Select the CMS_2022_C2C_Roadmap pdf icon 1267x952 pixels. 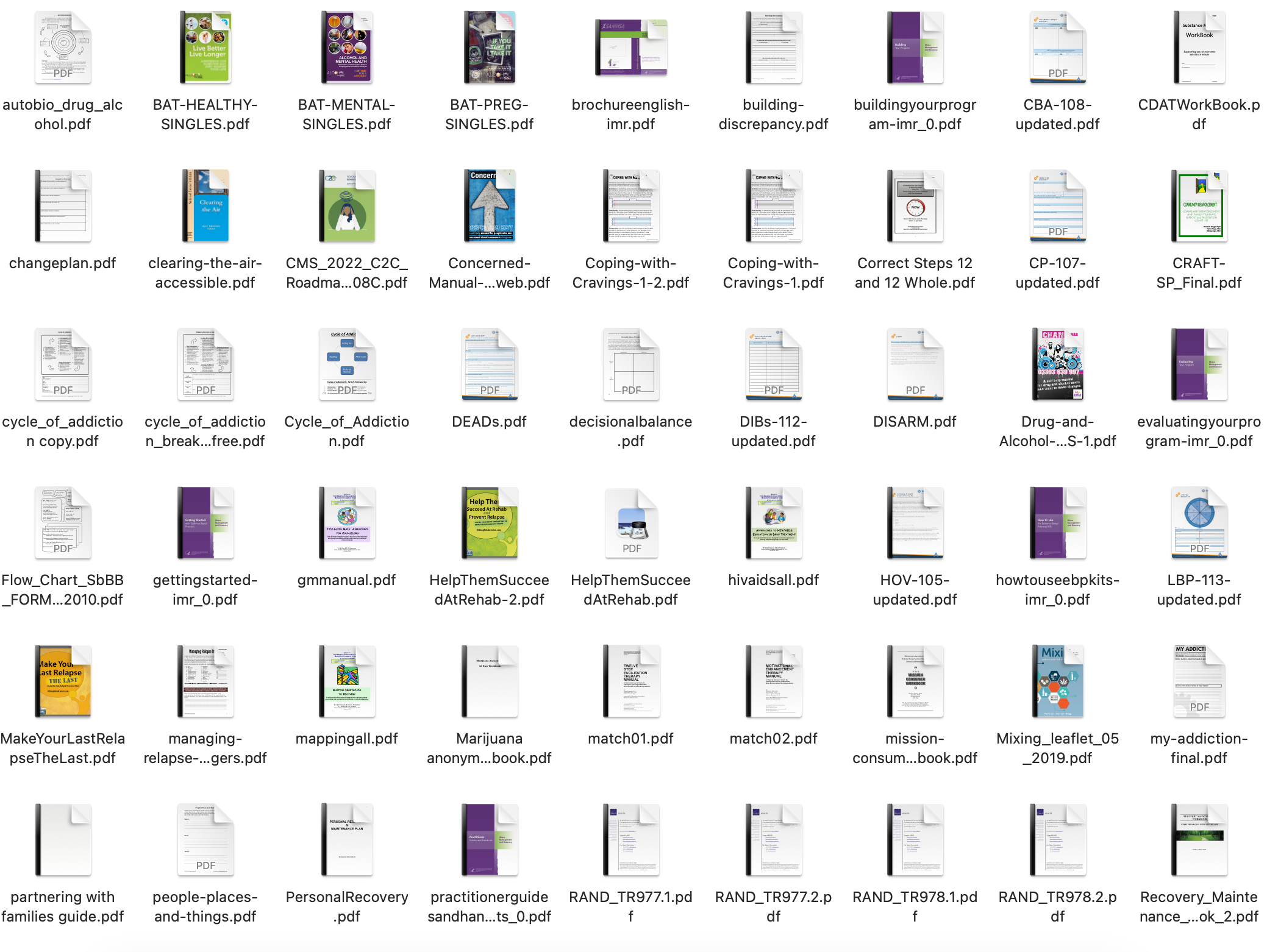pyautogui.click(x=347, y=206)
